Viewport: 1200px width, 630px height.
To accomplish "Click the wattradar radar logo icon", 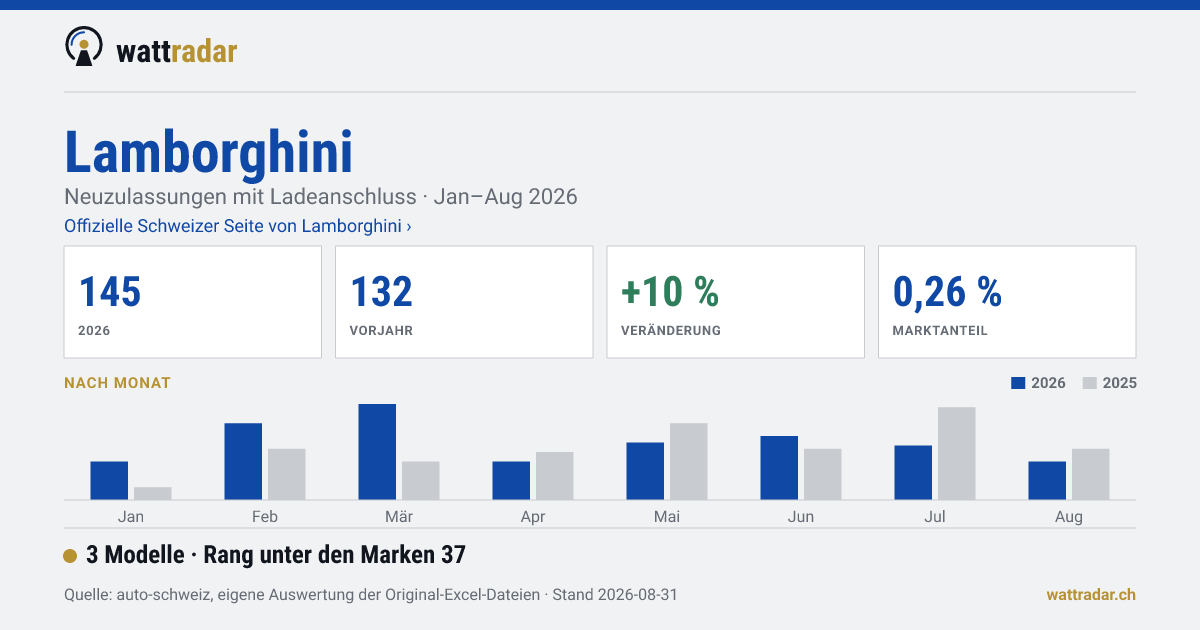I will 84,47.
